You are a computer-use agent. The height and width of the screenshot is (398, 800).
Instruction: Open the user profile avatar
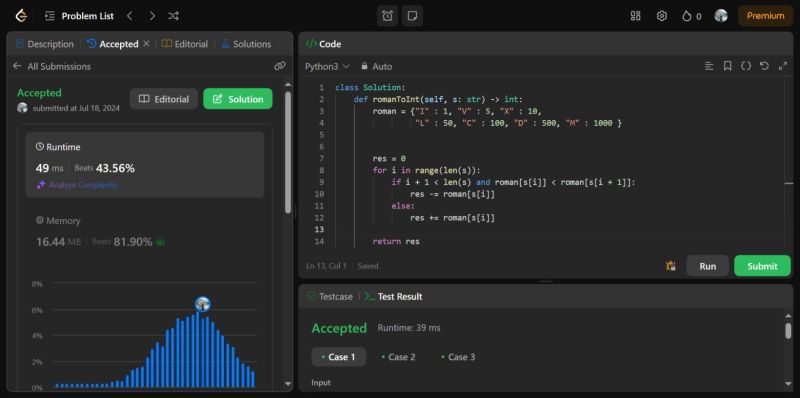tap(721, 16)
